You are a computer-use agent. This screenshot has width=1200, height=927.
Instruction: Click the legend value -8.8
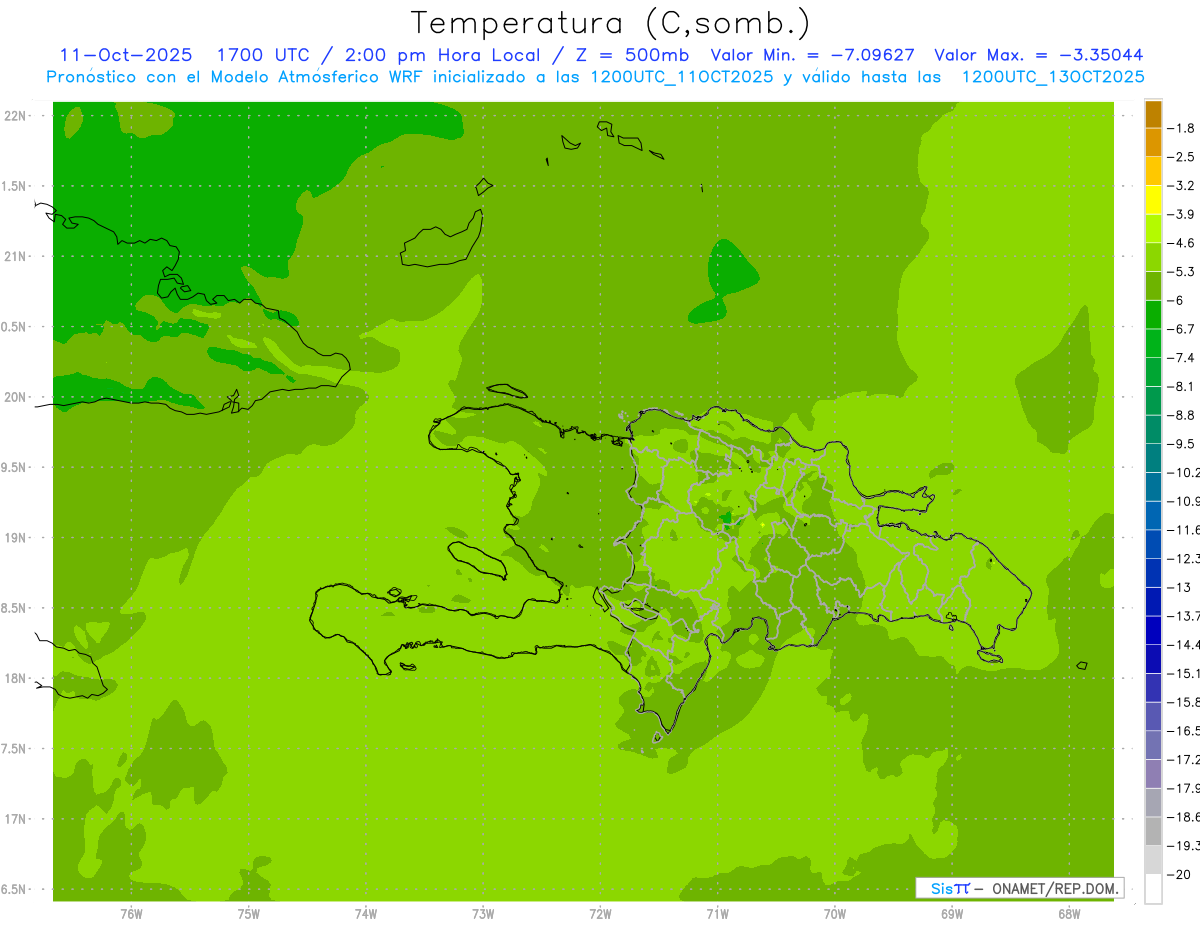point(1183,415)
